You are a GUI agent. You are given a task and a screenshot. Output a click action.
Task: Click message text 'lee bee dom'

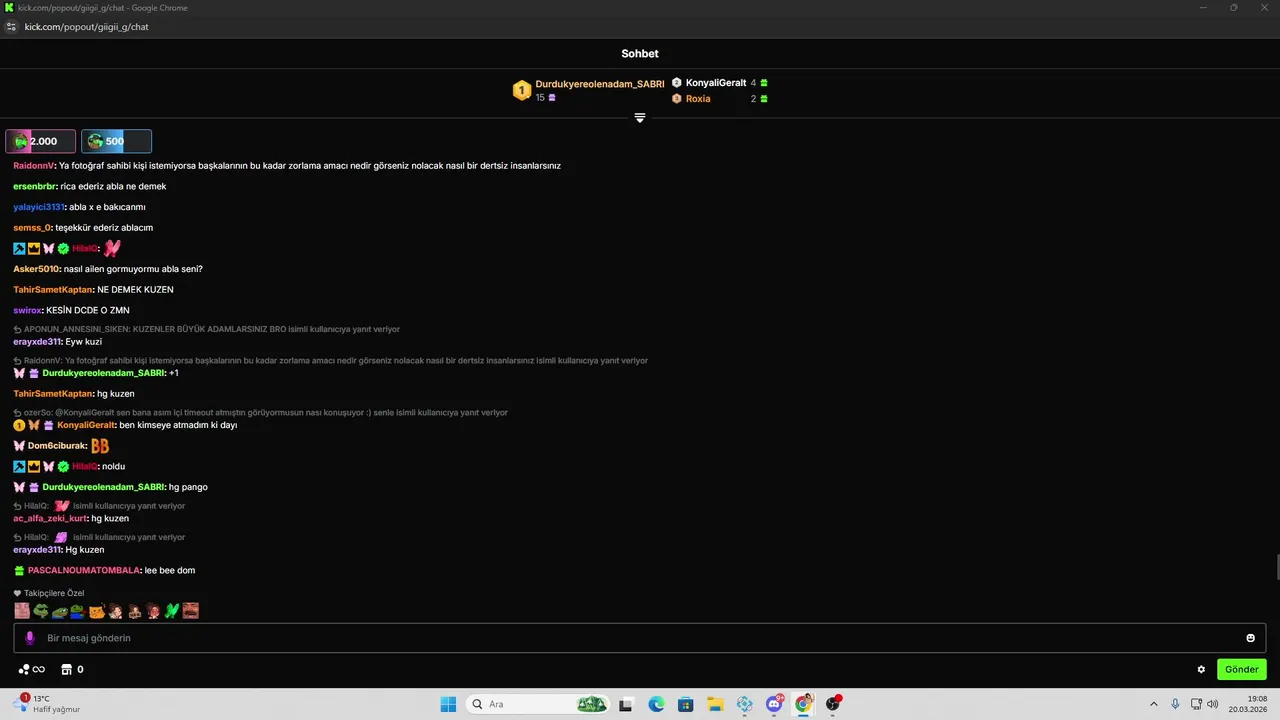coord(170,571)
